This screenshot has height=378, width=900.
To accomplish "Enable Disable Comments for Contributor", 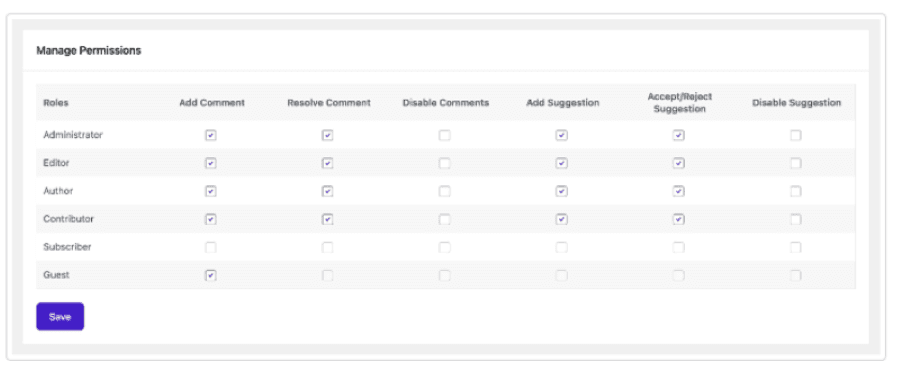I will 445,219.
